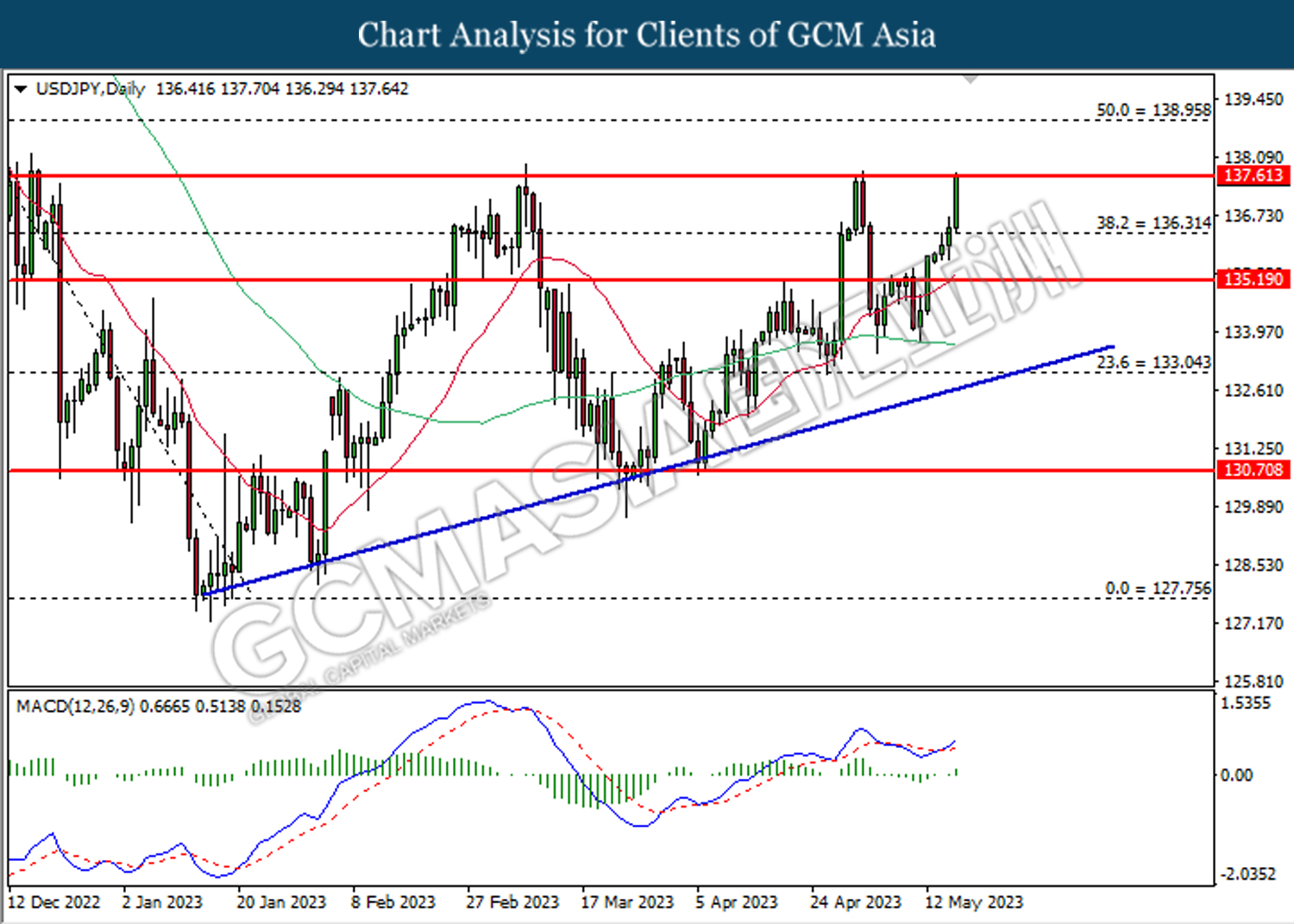1294x924 pixels.
Task: Click the 128.530 price axis value
Action: (x=1253, y=565)
